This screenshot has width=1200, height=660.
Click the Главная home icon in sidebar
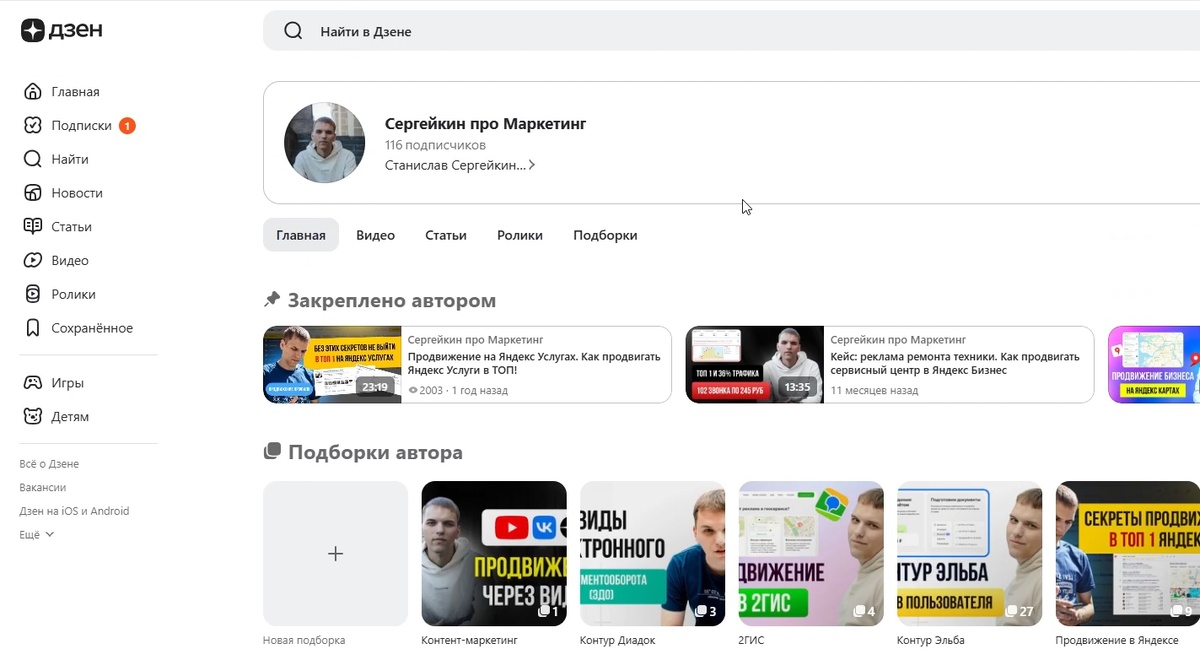pos(33,92)
